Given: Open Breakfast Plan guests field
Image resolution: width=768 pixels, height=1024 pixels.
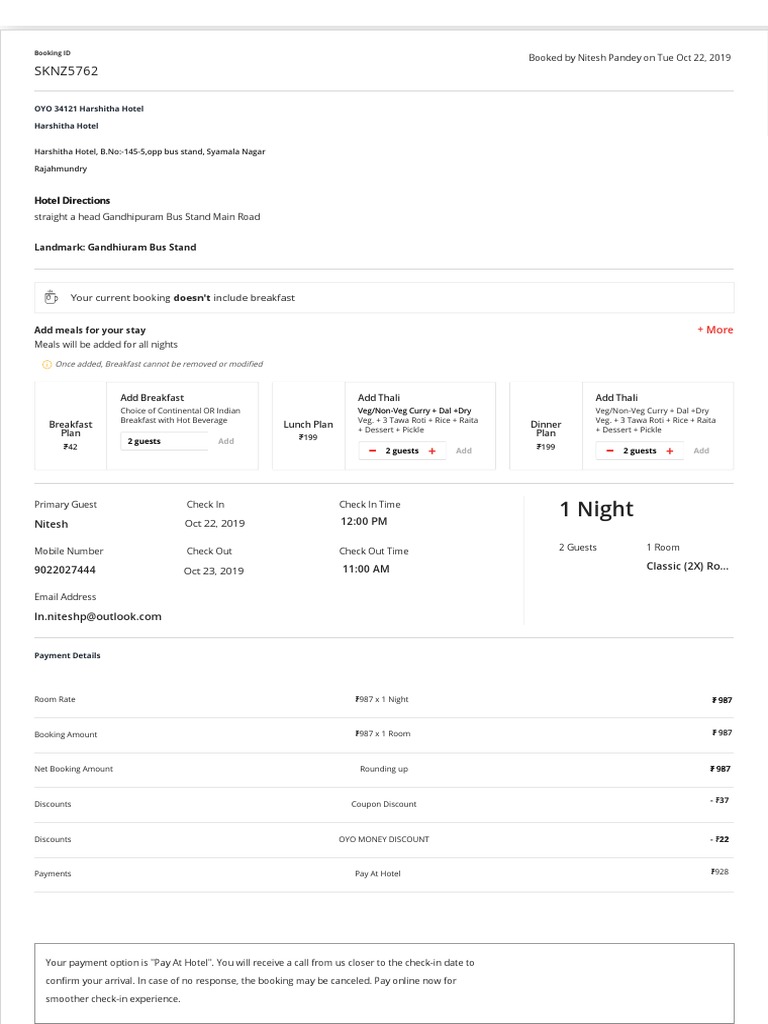Looking at the screenshot, I should pos(164,441).
